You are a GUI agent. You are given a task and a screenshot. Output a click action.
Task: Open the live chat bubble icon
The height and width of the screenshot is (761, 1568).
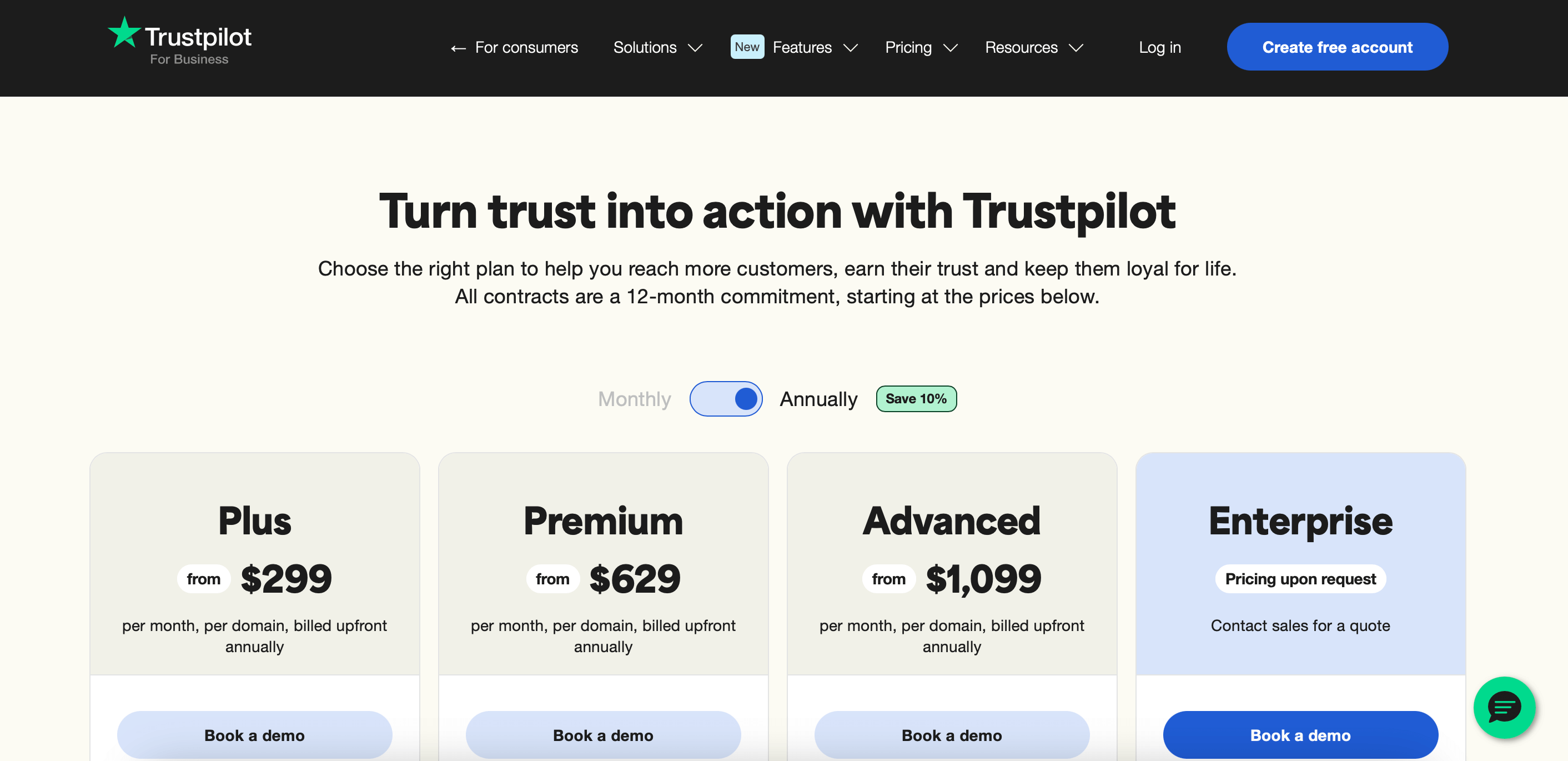pos(1504,708)
